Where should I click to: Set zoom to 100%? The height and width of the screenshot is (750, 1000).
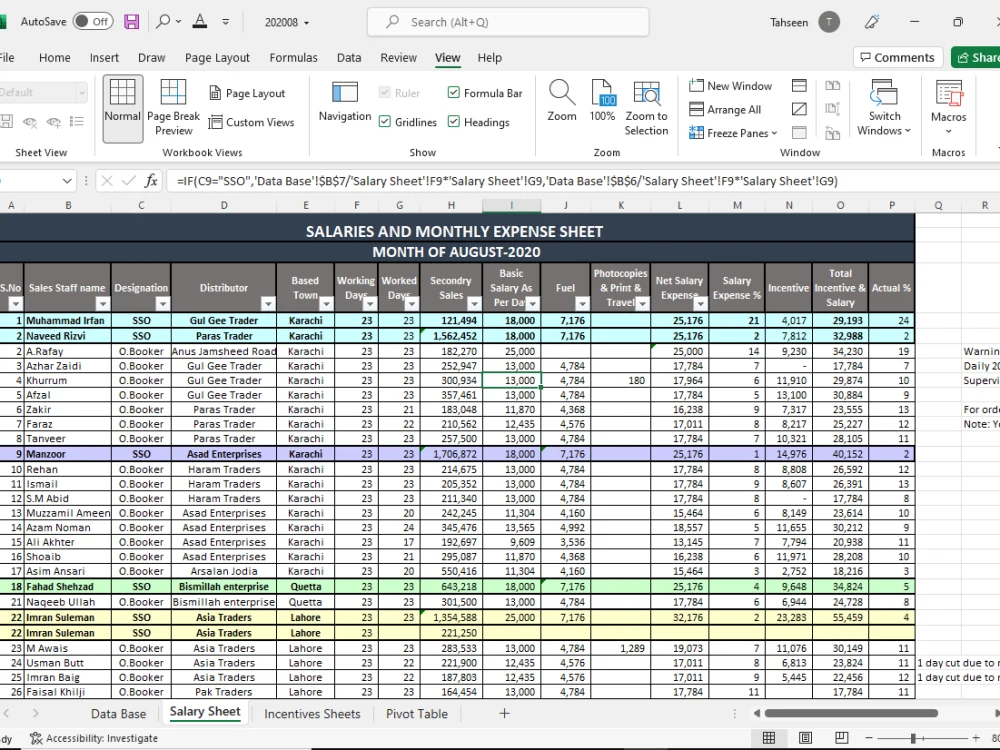(602, 102)
